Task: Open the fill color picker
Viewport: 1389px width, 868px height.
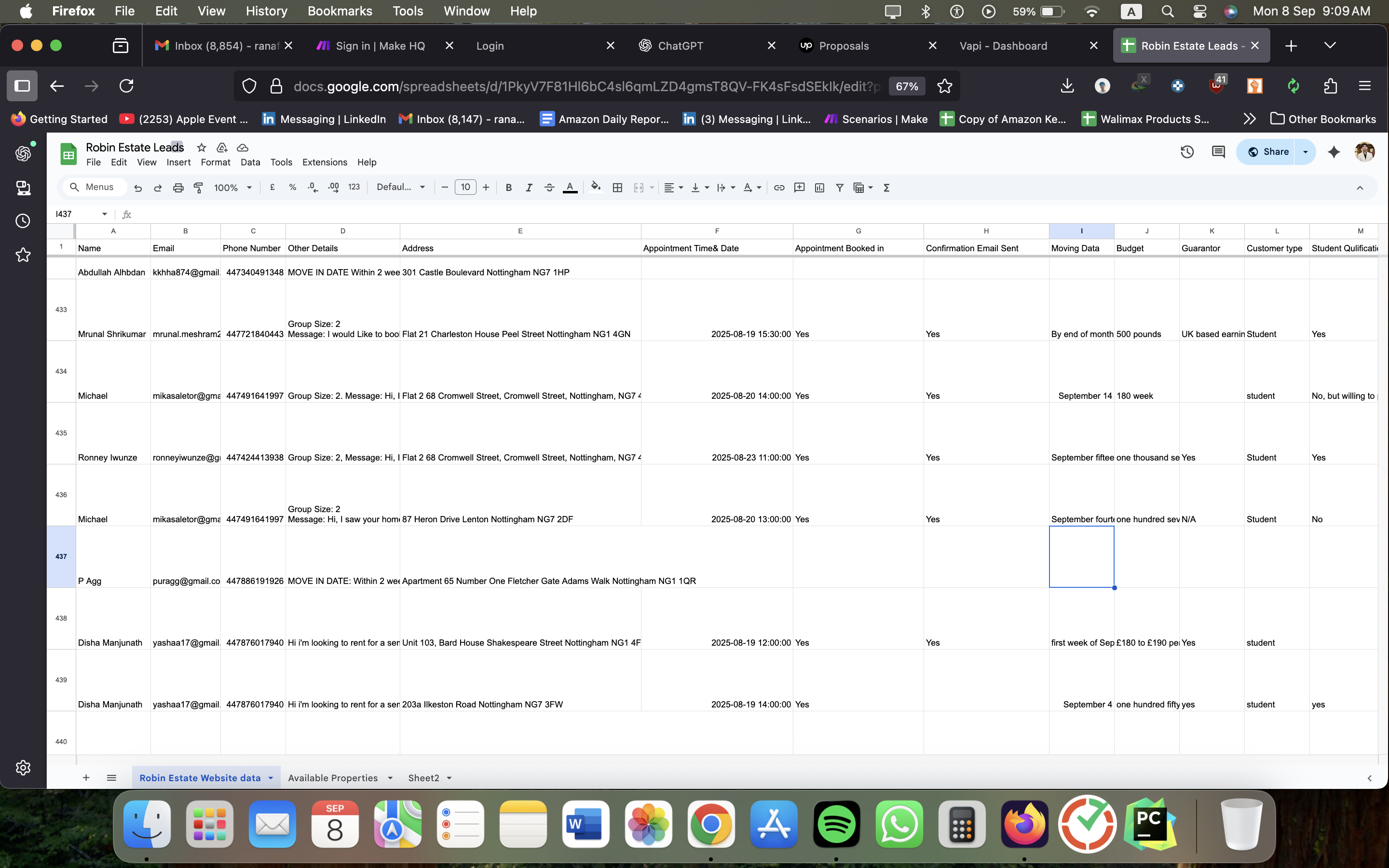Action: coord(596,187)
